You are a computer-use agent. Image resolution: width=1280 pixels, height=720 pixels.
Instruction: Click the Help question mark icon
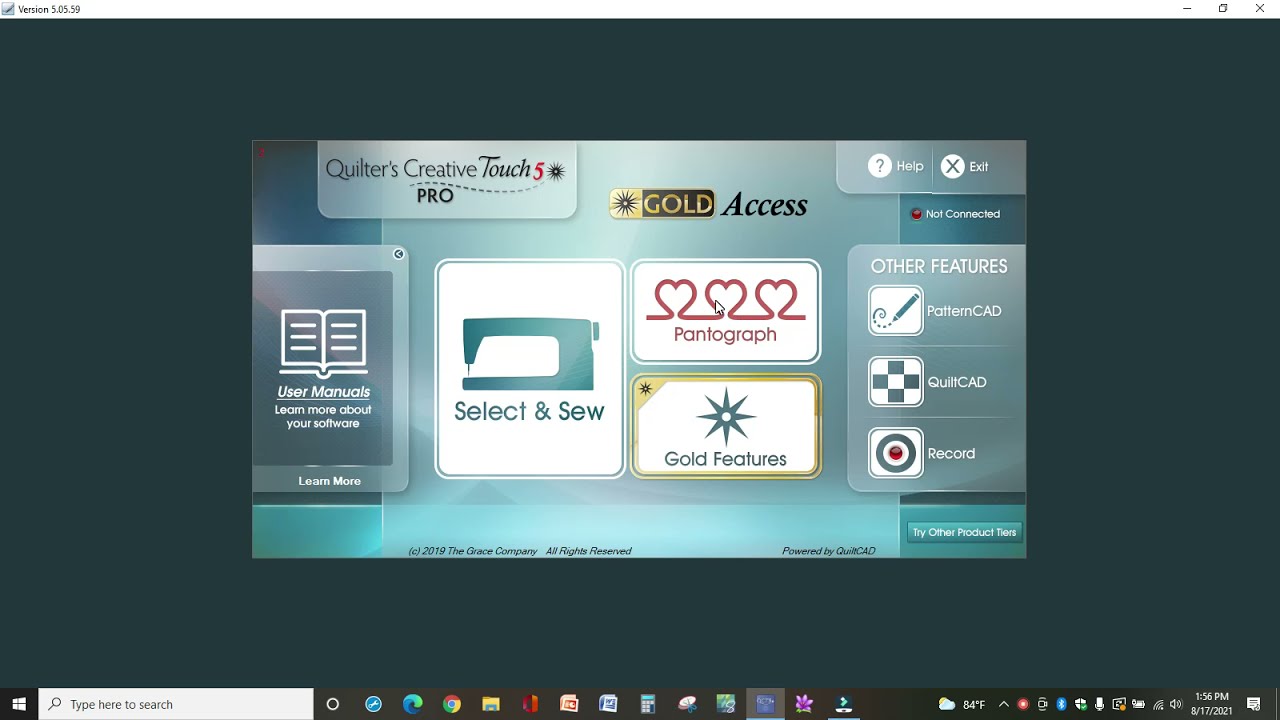click(x=879, y=166)
